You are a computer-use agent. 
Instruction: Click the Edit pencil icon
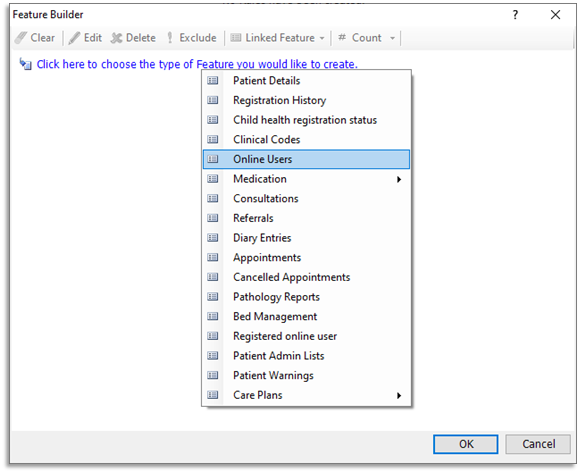pyautogui.click(x=74, y=38)
